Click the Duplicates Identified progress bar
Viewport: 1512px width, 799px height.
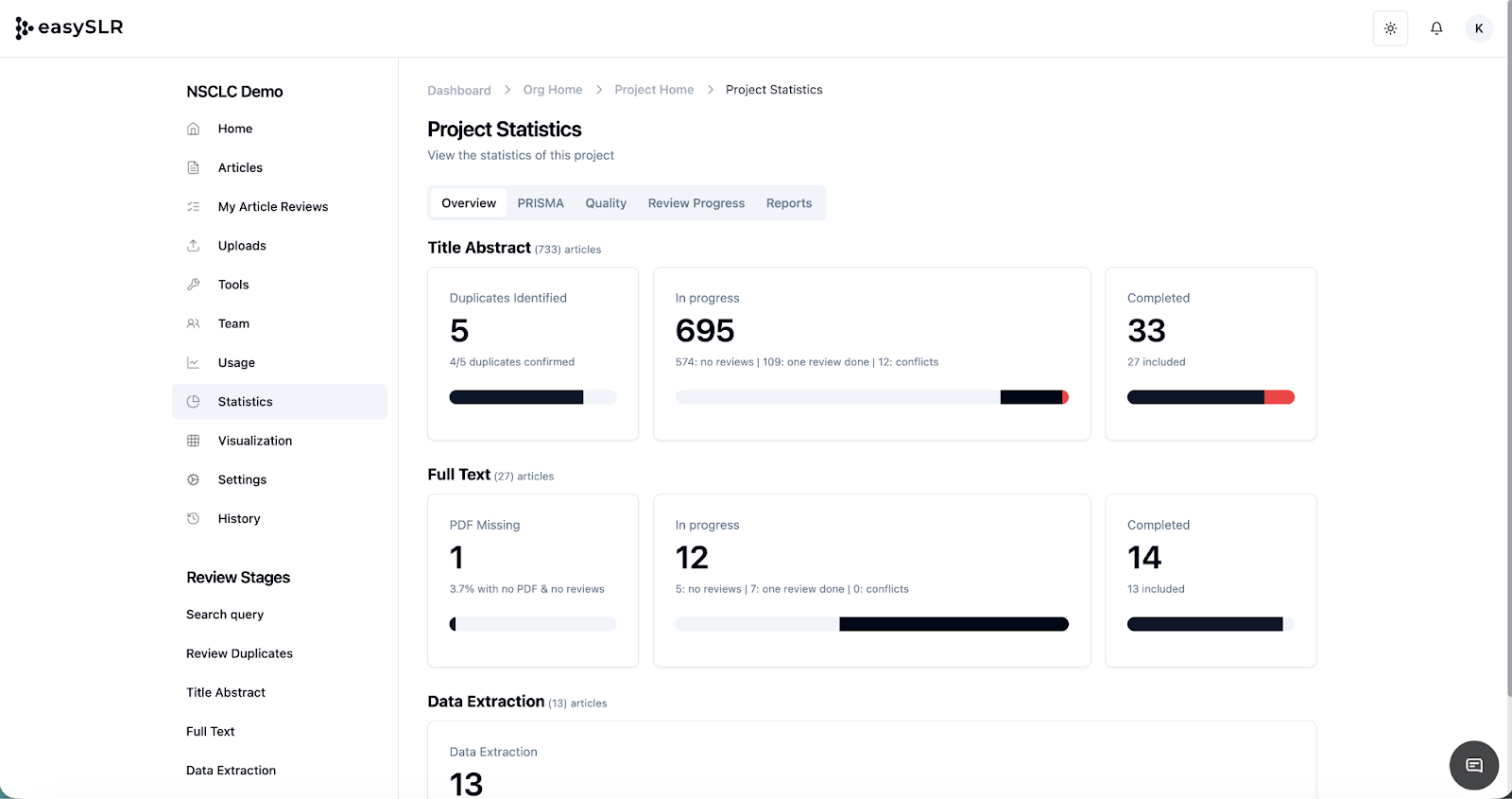coord(532,397)
